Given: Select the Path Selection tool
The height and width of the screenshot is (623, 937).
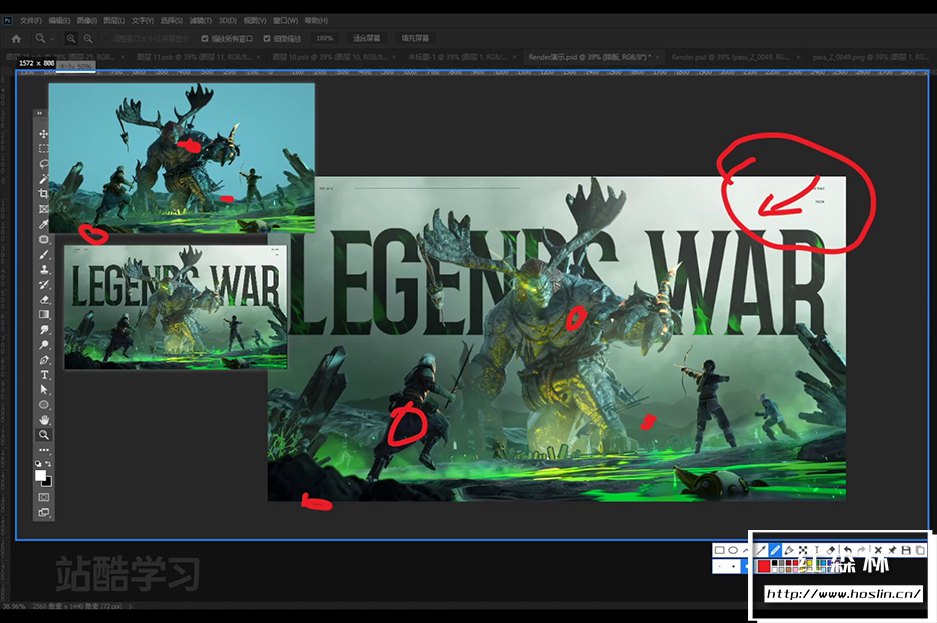Looking at the screenshot, I should 44,389.
